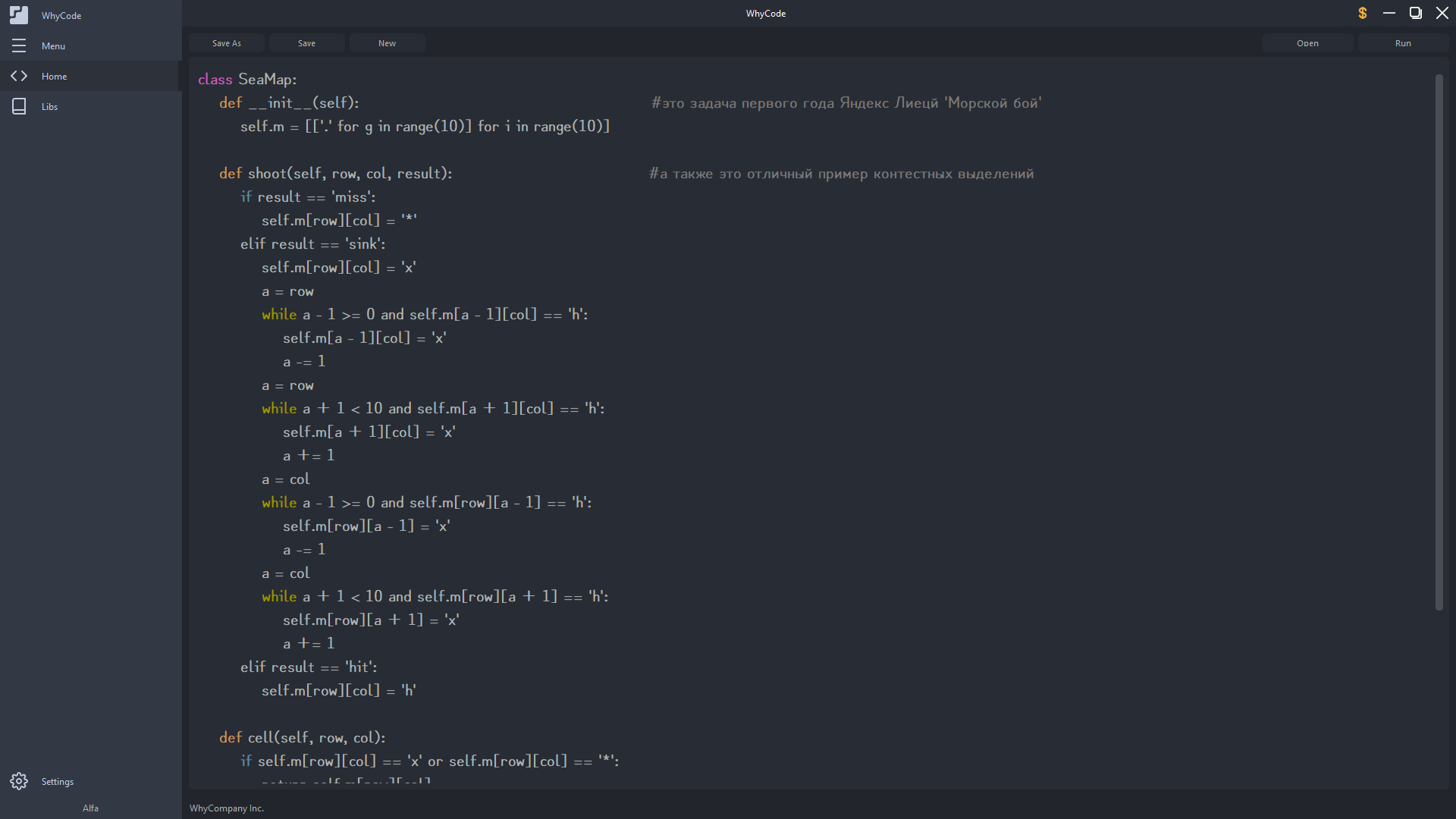Run the code with Run button

point(1403,43)
